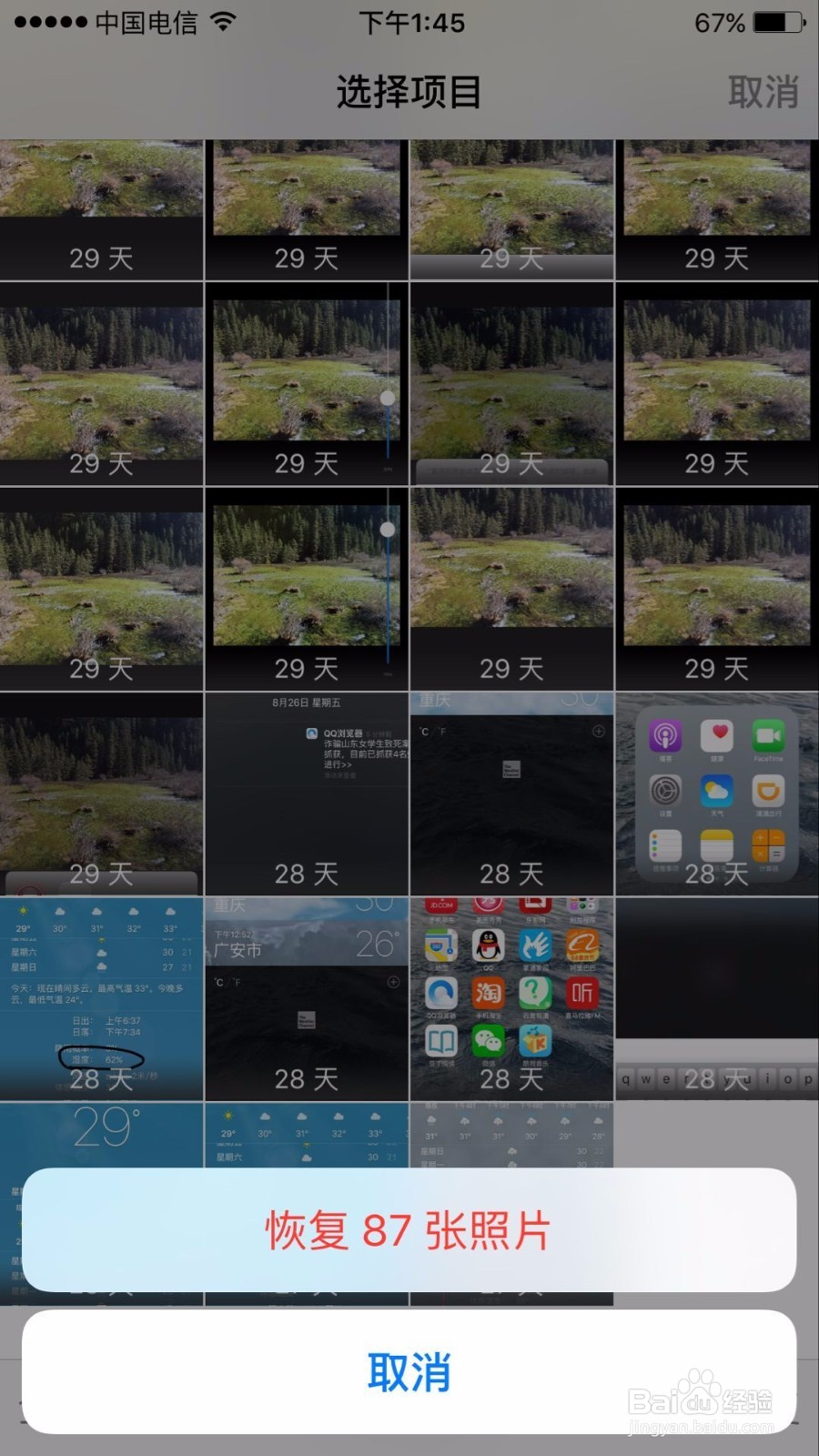The image size is (819, 1456).
Task: Select the QQ浏览器 notification screenshot dated 8月26日
Action: (x=307, y=794)
